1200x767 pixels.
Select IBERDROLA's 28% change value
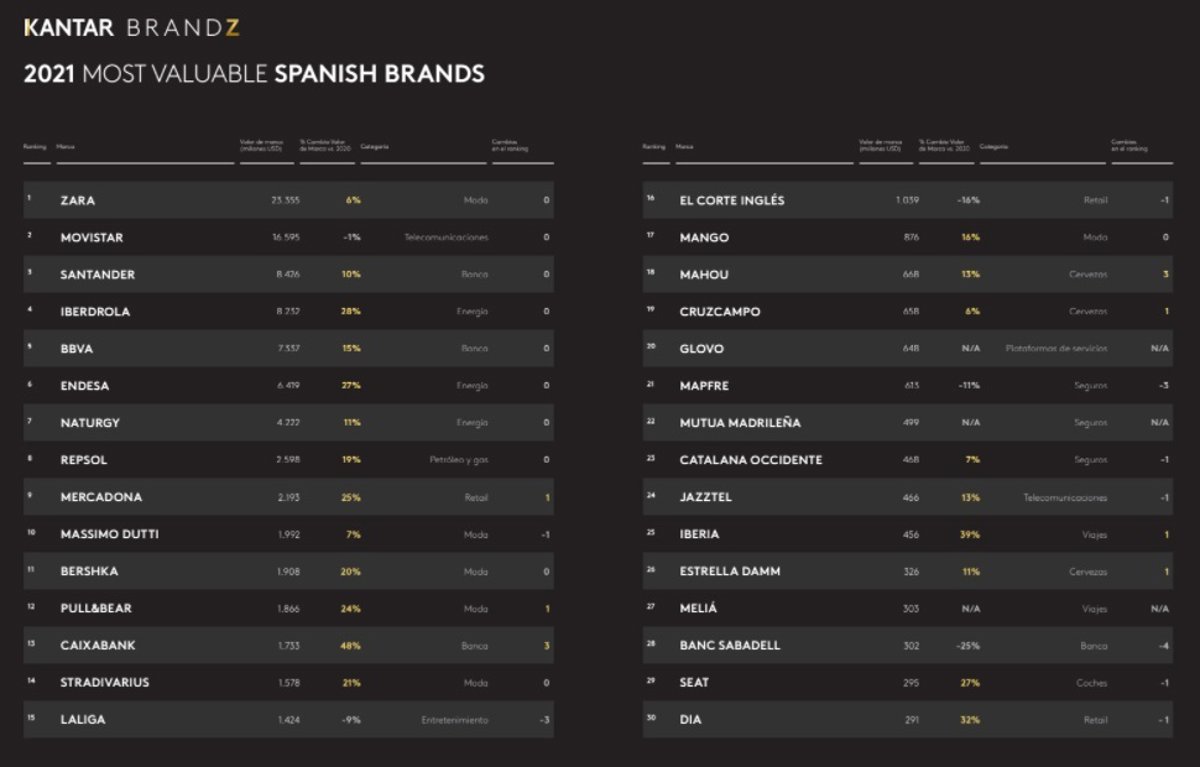[350, 312]
